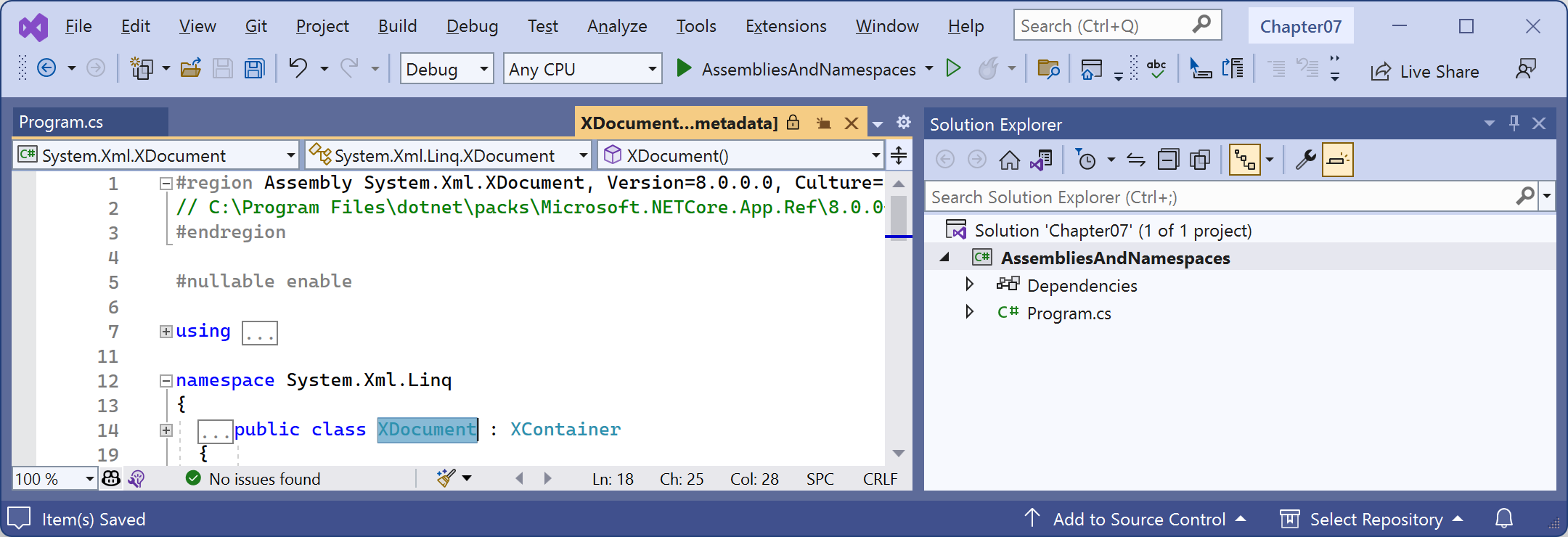Click Add to Source Control

pos(1135,519)
